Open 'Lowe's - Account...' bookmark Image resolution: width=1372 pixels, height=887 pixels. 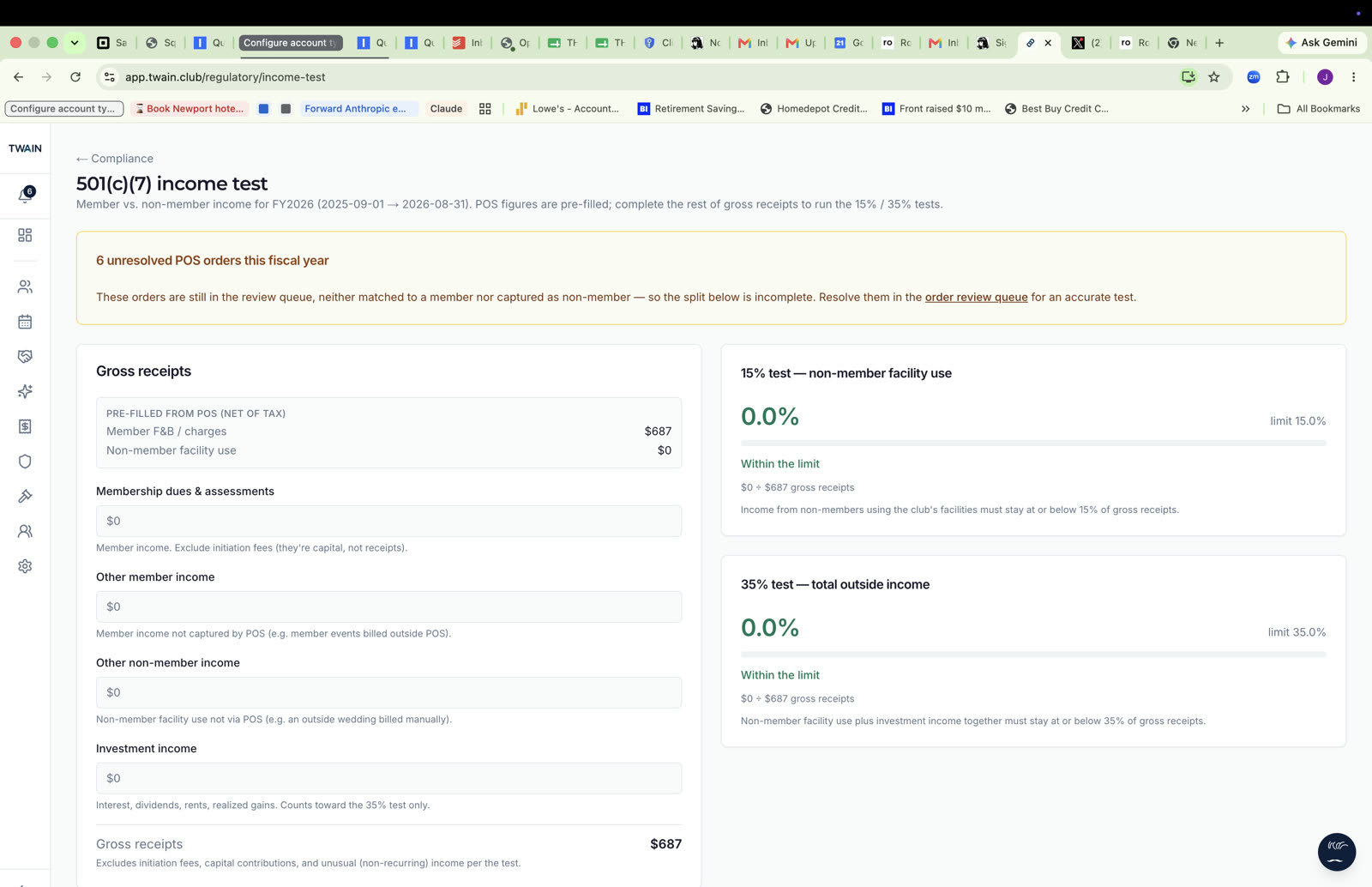click(567, 109)
